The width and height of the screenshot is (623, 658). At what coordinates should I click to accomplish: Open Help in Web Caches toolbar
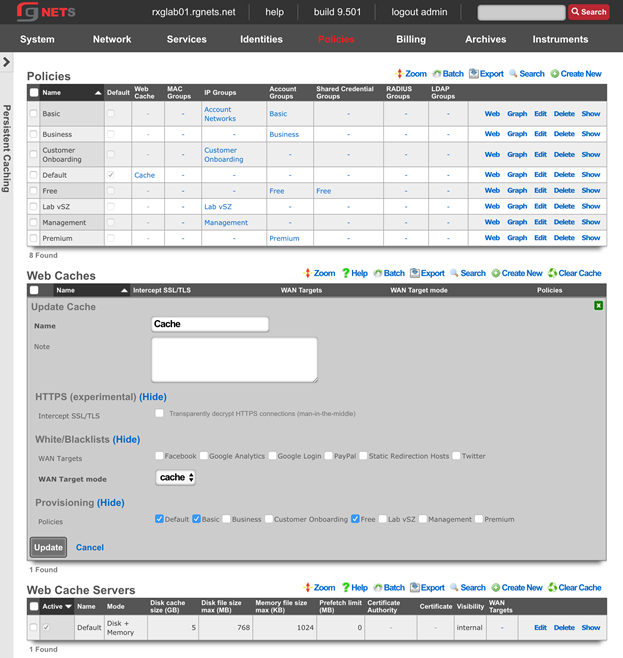[x=347, y=273]
